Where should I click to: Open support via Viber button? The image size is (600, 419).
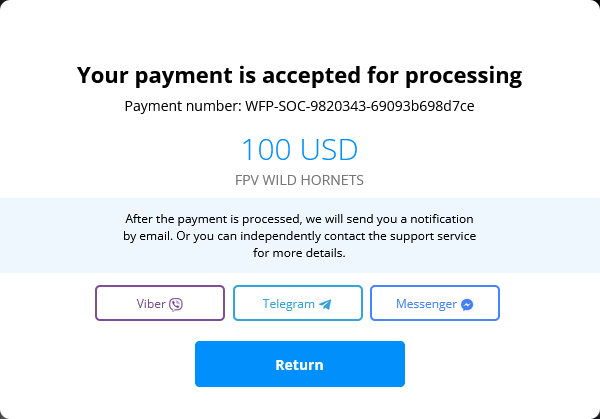click(160, 303)
